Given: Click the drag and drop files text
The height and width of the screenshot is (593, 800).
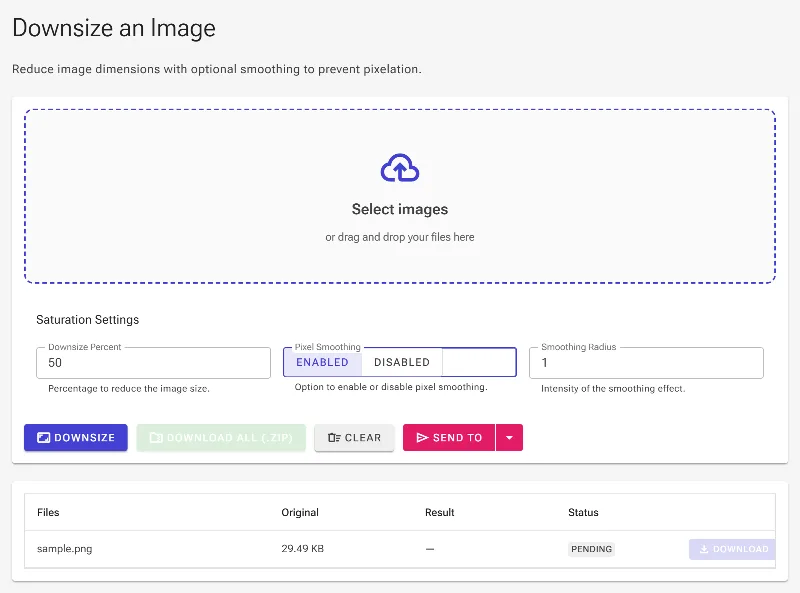Looking at the screenshot, I should [x=400, y=237].
